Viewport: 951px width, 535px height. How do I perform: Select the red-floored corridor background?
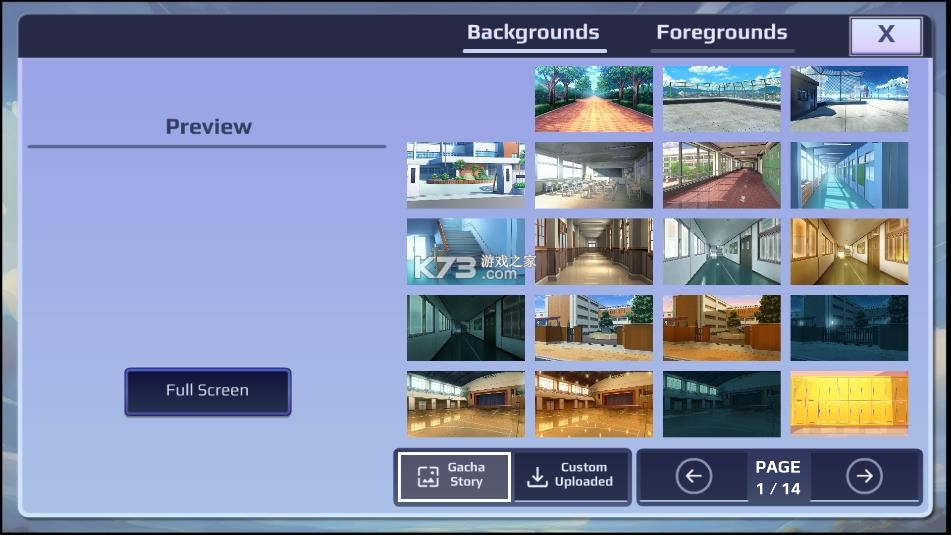(721, 175)
